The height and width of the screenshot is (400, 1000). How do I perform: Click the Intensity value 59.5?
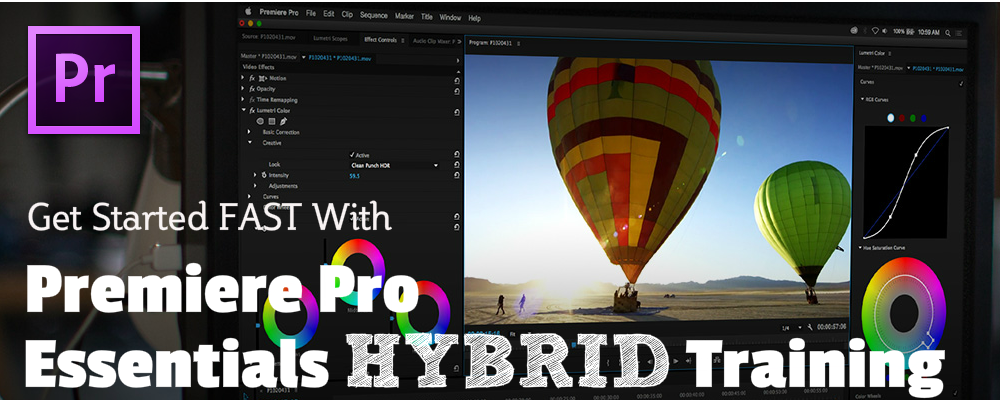[355, 175]
